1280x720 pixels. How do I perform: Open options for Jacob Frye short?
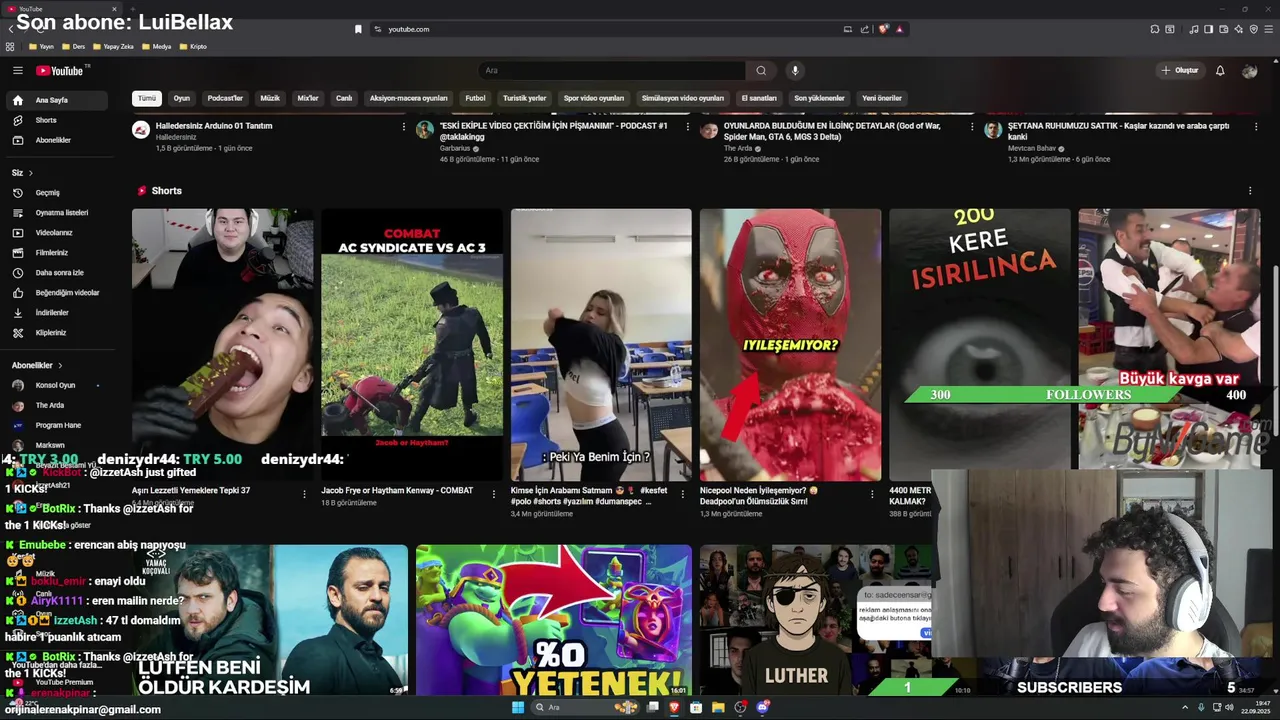tap(493, 494)
